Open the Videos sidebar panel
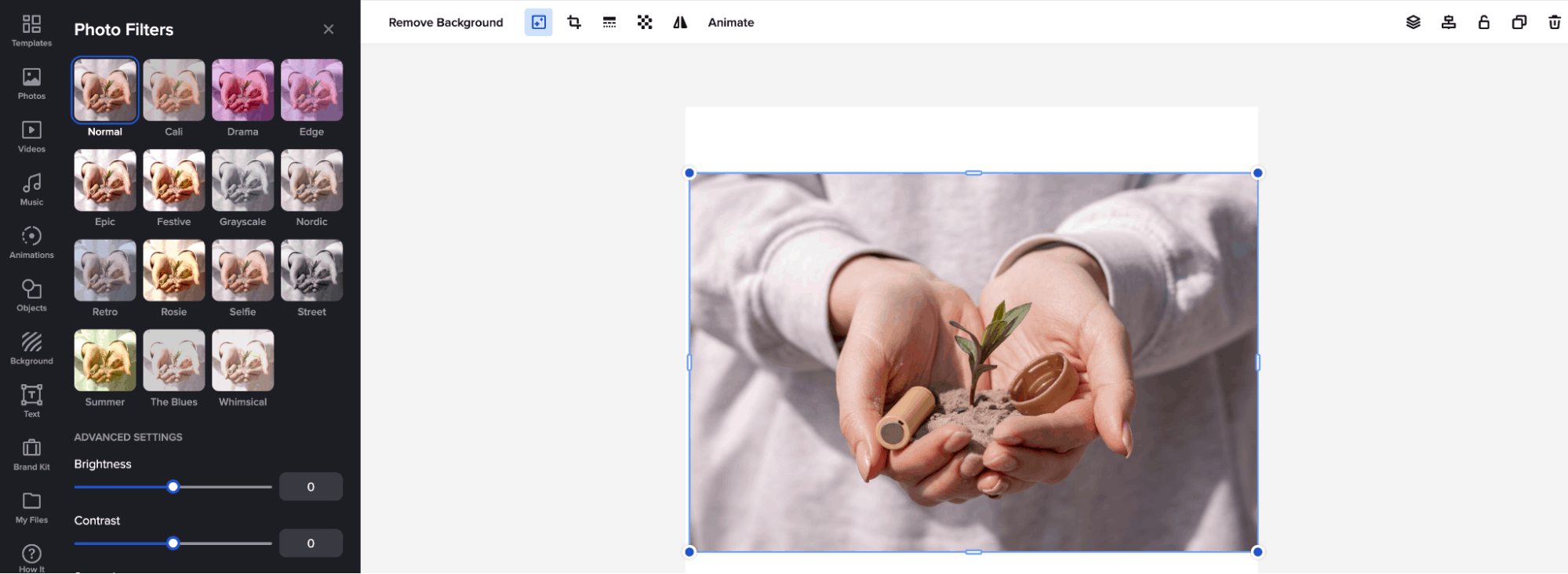The image size is (1568, 574). (31, 136)
